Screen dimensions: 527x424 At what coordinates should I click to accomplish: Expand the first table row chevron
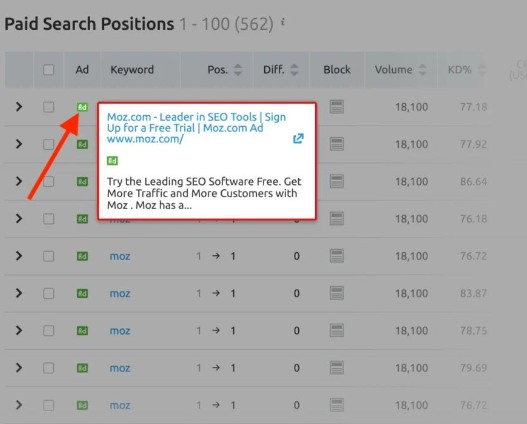point(19,107)
